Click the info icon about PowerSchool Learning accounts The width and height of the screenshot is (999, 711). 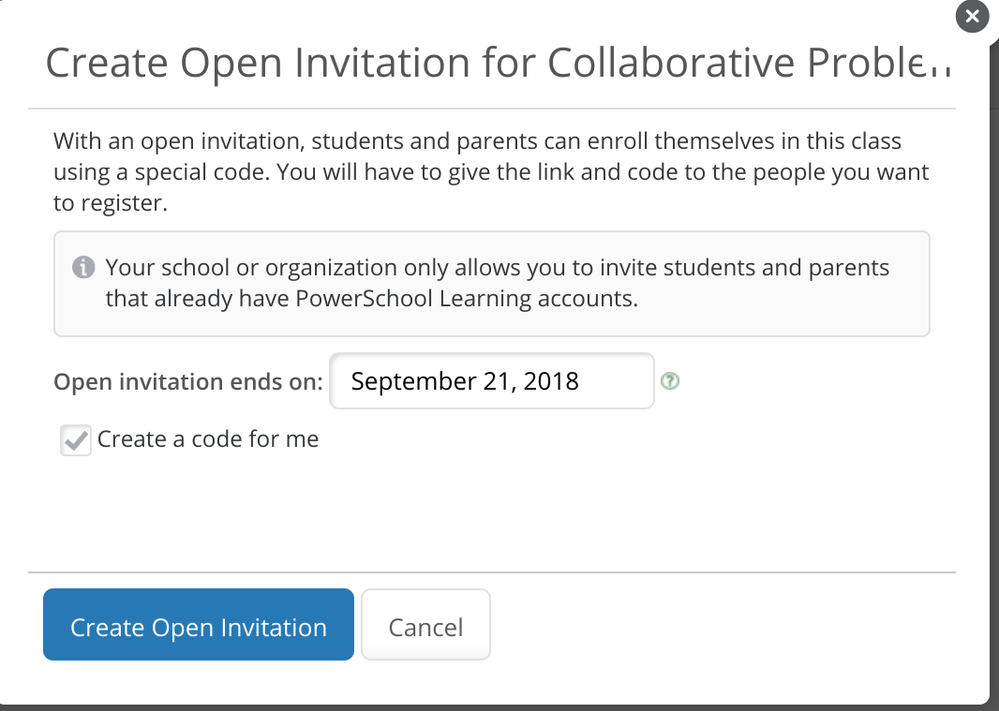click(x=83, y=266)
